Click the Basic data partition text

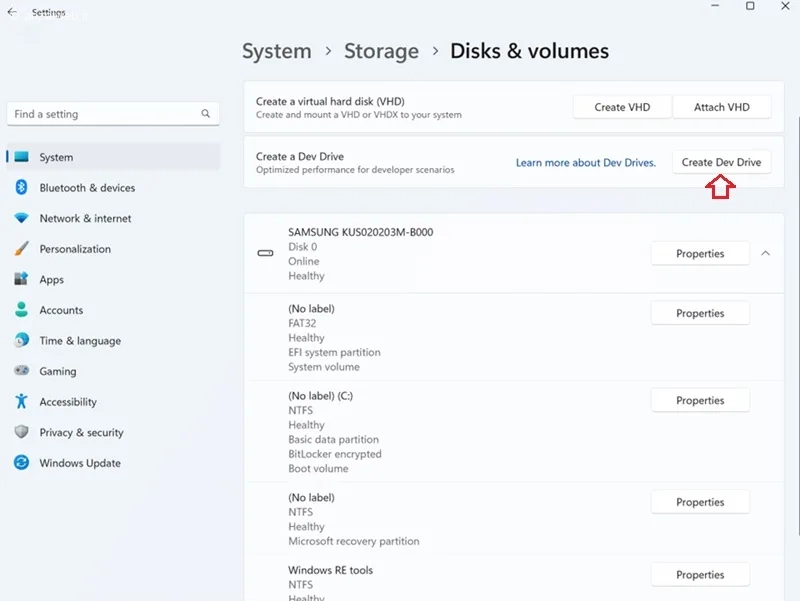(x=334, y=439)
